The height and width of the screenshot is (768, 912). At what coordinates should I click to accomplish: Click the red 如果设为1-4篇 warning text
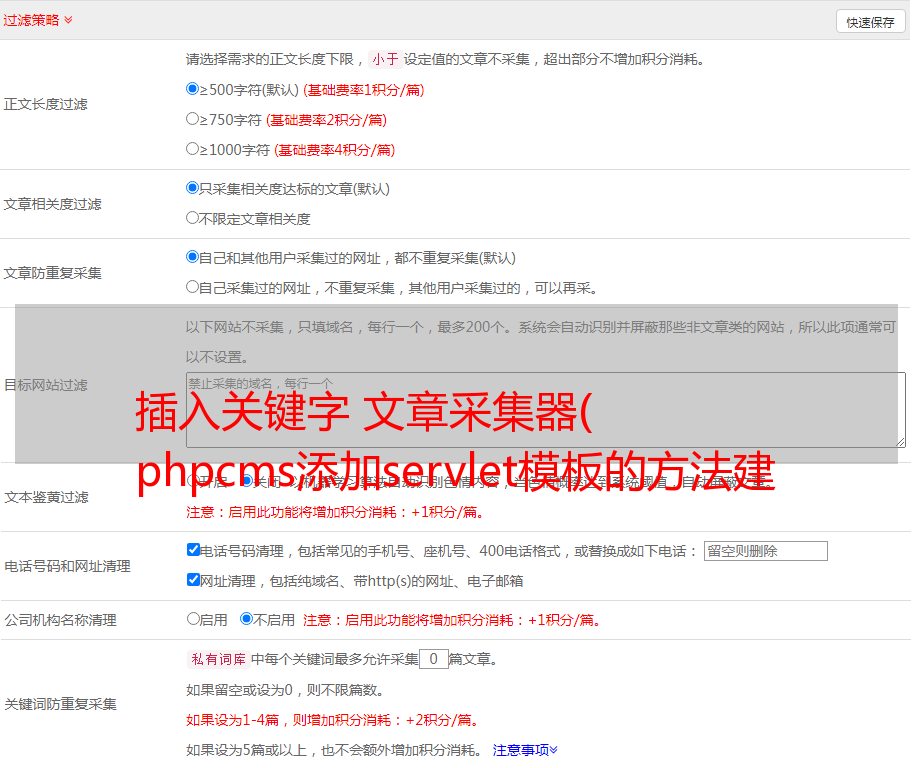(333, 720)
